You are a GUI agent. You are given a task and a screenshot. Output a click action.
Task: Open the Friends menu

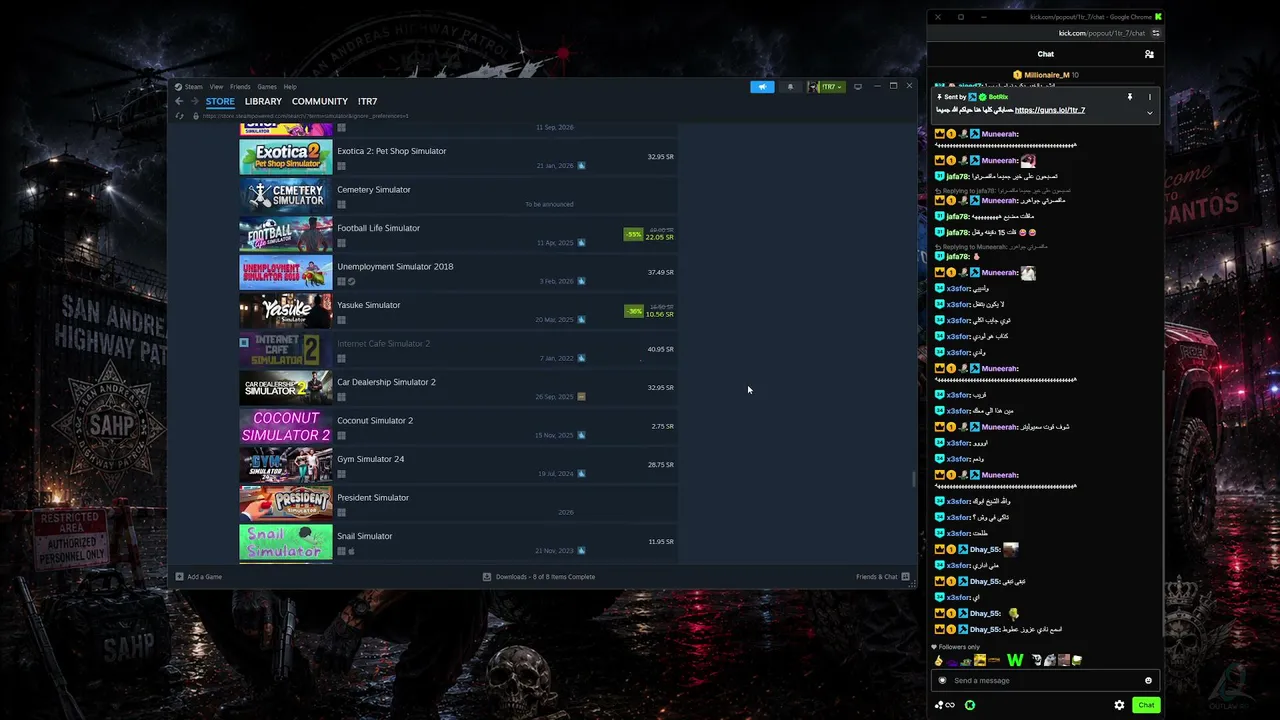[x=240, y=87]
